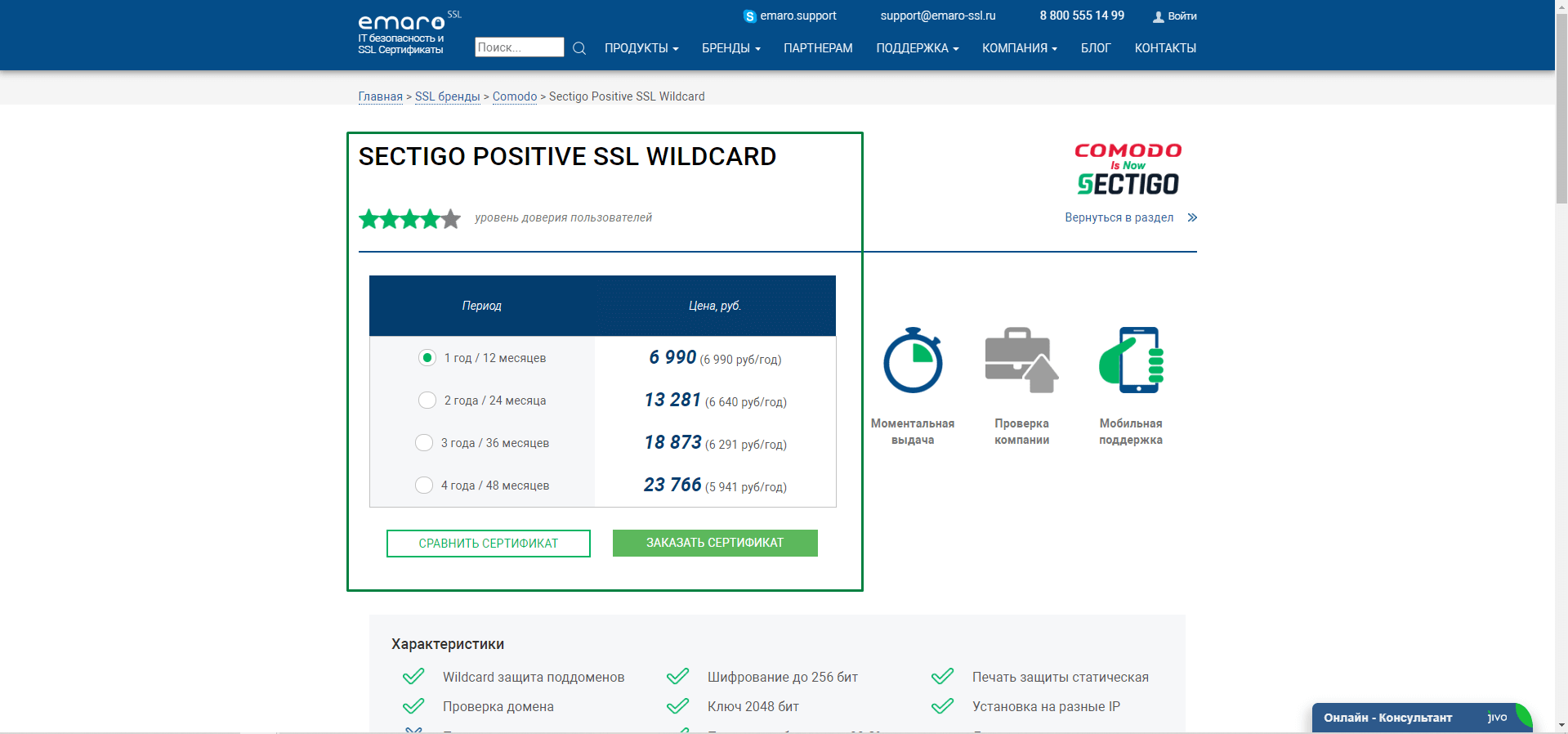1568x734 pixels.
Task: Open the Онлайн - Консультант chat widget
Action: coord(1422,718)
